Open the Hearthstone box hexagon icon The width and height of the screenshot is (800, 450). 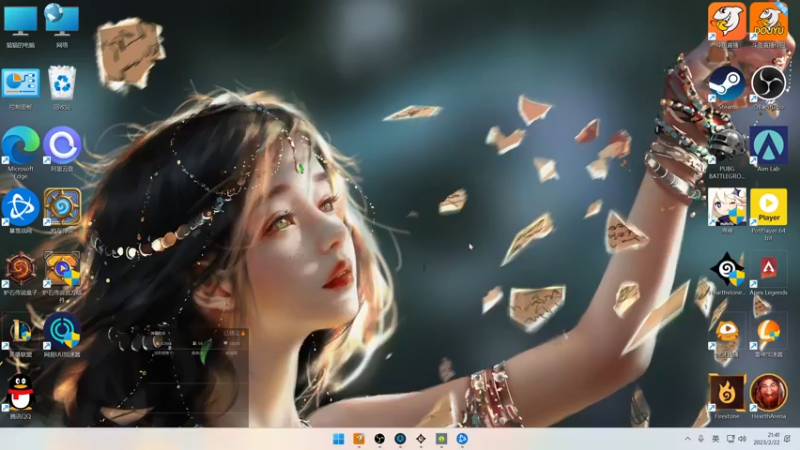pos(20,269)
